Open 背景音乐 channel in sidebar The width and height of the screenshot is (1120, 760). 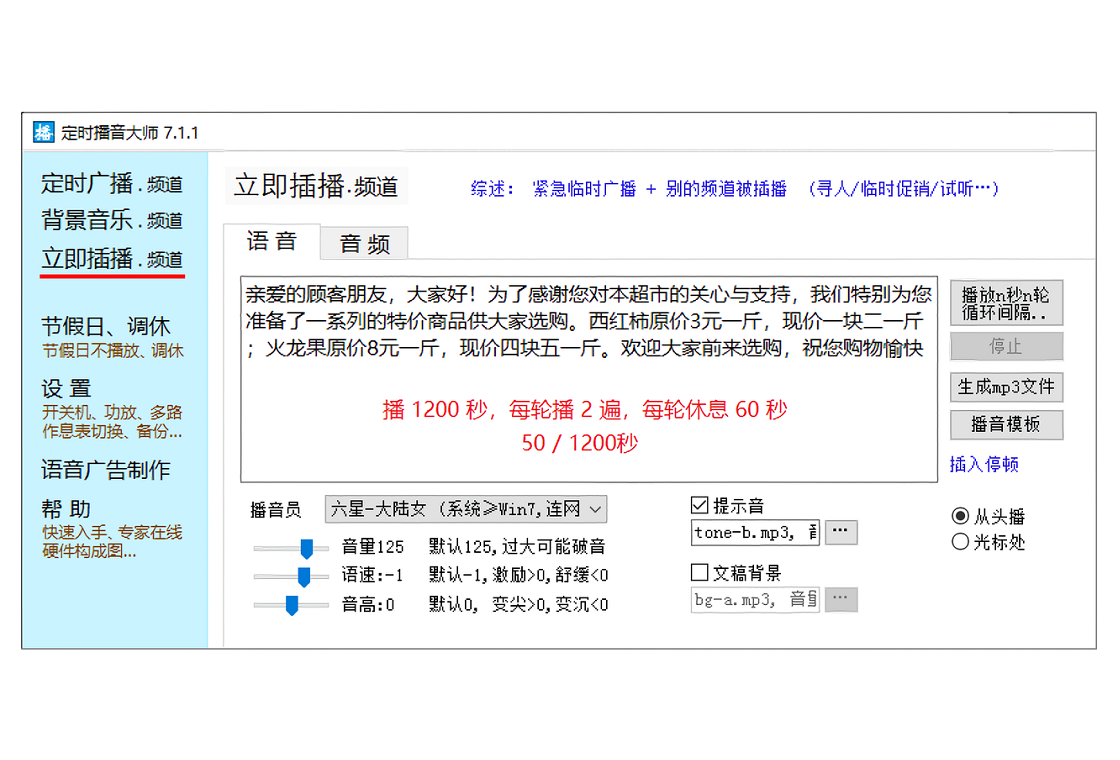tap(111, 220)
